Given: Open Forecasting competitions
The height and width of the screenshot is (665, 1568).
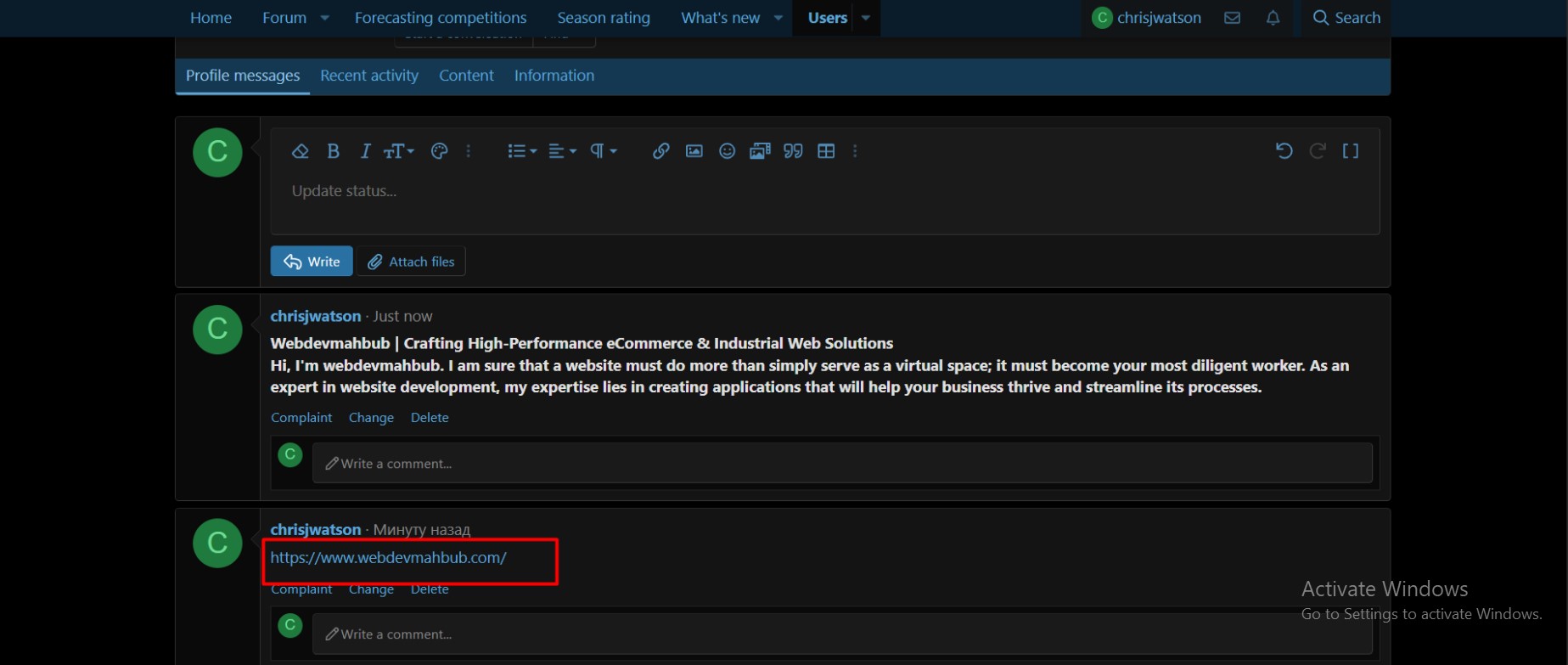Looking at the screenshot, I should [x=441, y=18].
